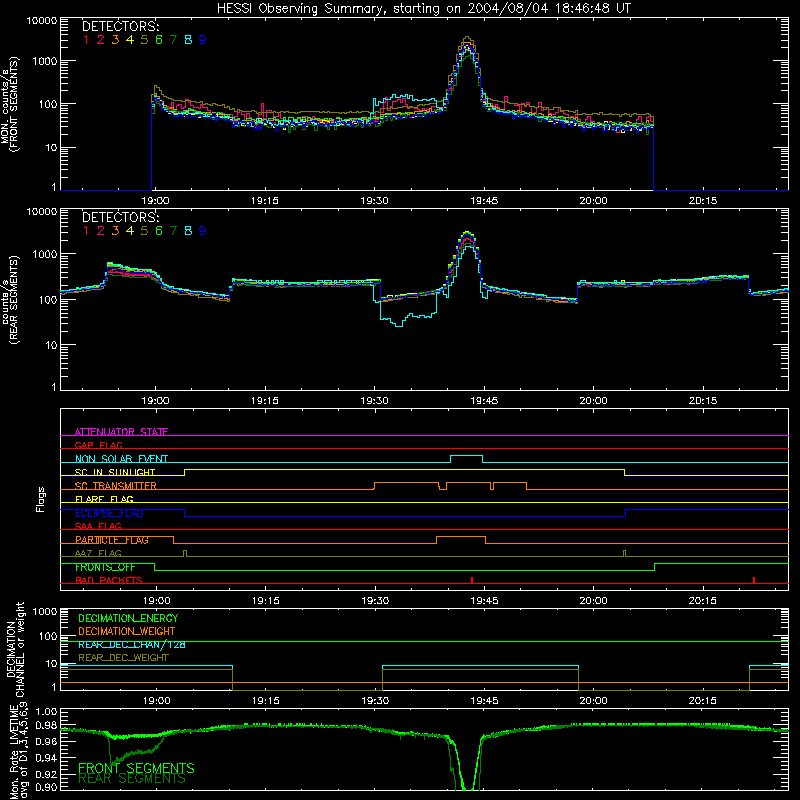Click DETECTORS: label in front segments plot
Screen dimensions: 800x800
click(120, 27)
